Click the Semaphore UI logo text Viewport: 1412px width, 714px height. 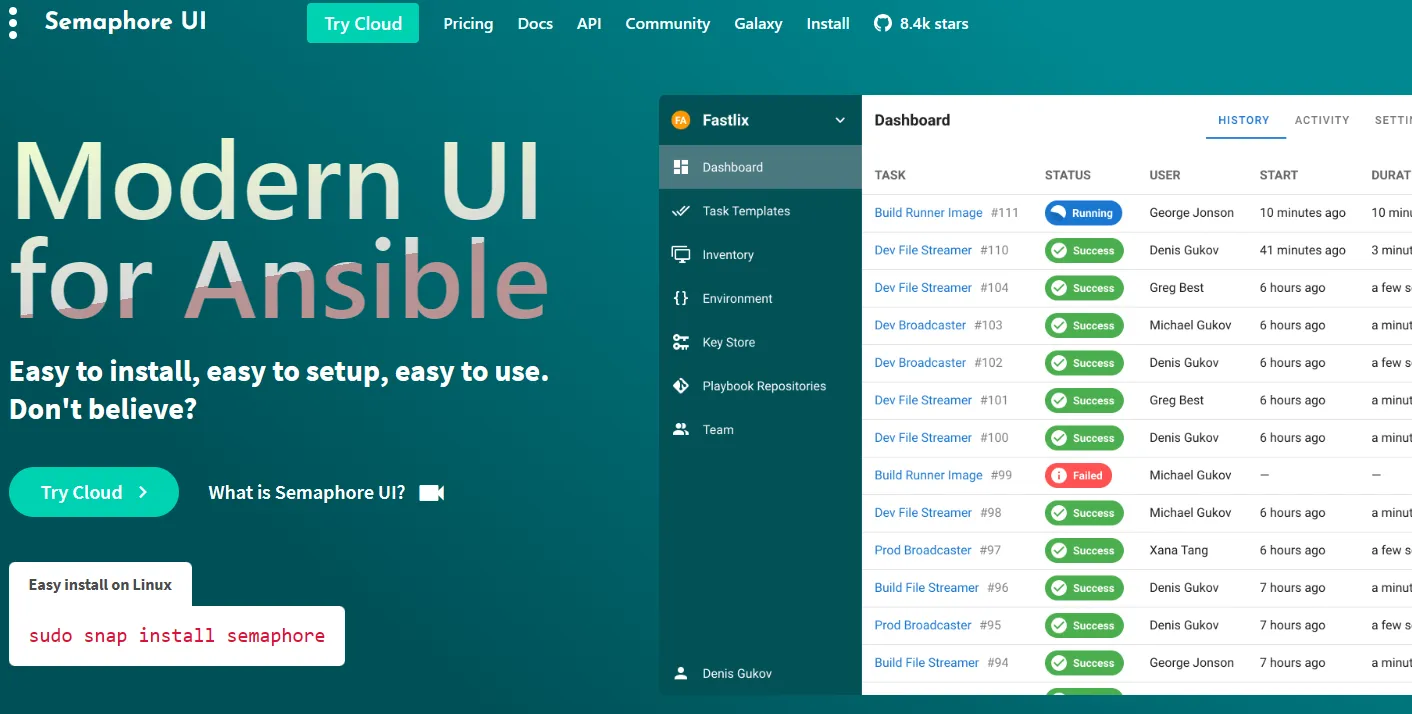[126, 21]
